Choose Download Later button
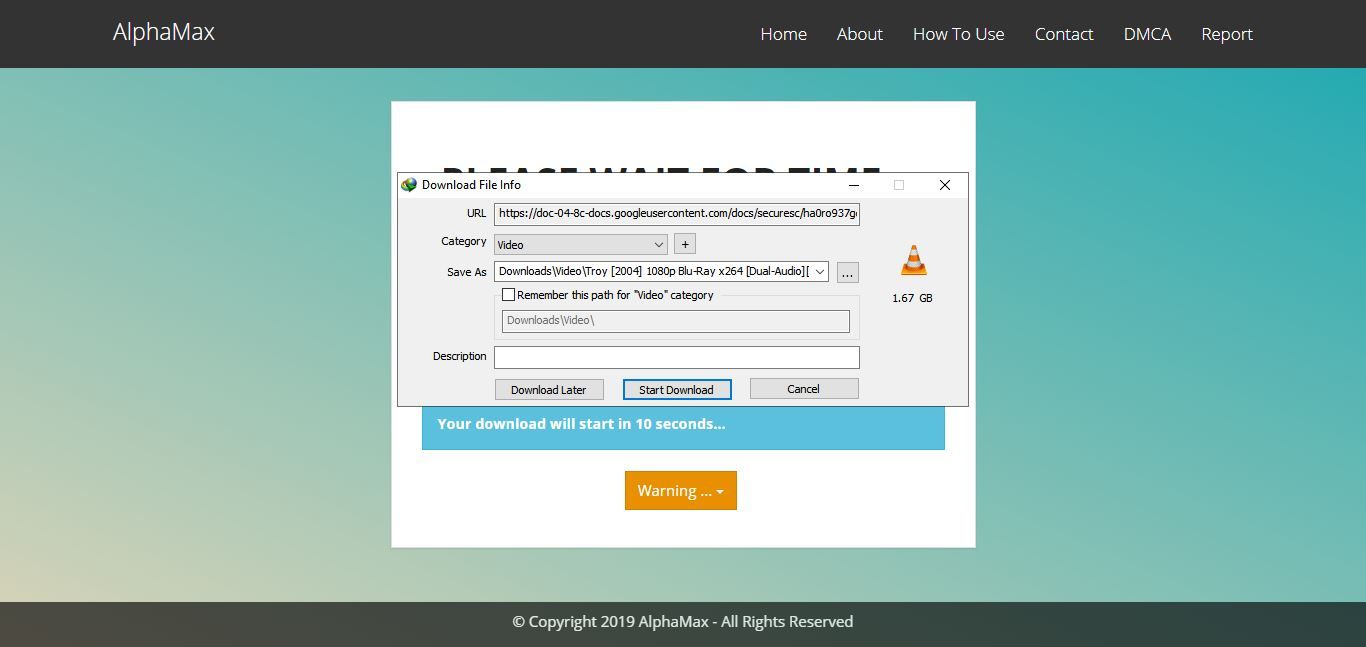Viewport: 1366px width, 647px height. click(549, 390)
